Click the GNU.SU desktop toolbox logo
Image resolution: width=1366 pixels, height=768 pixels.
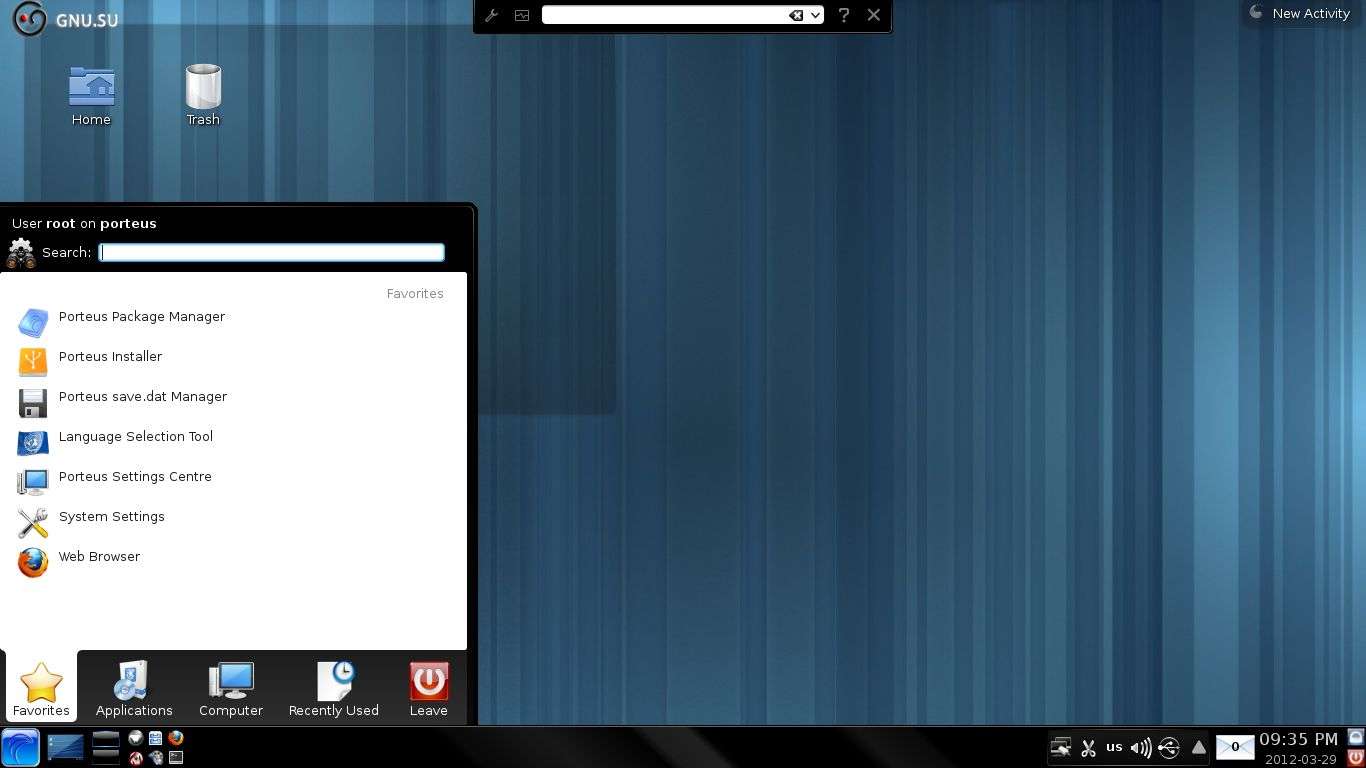tap(66, 19)
